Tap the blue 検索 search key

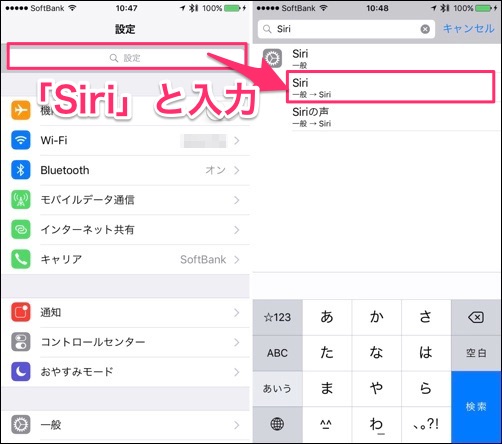click(x=476, y=407)
